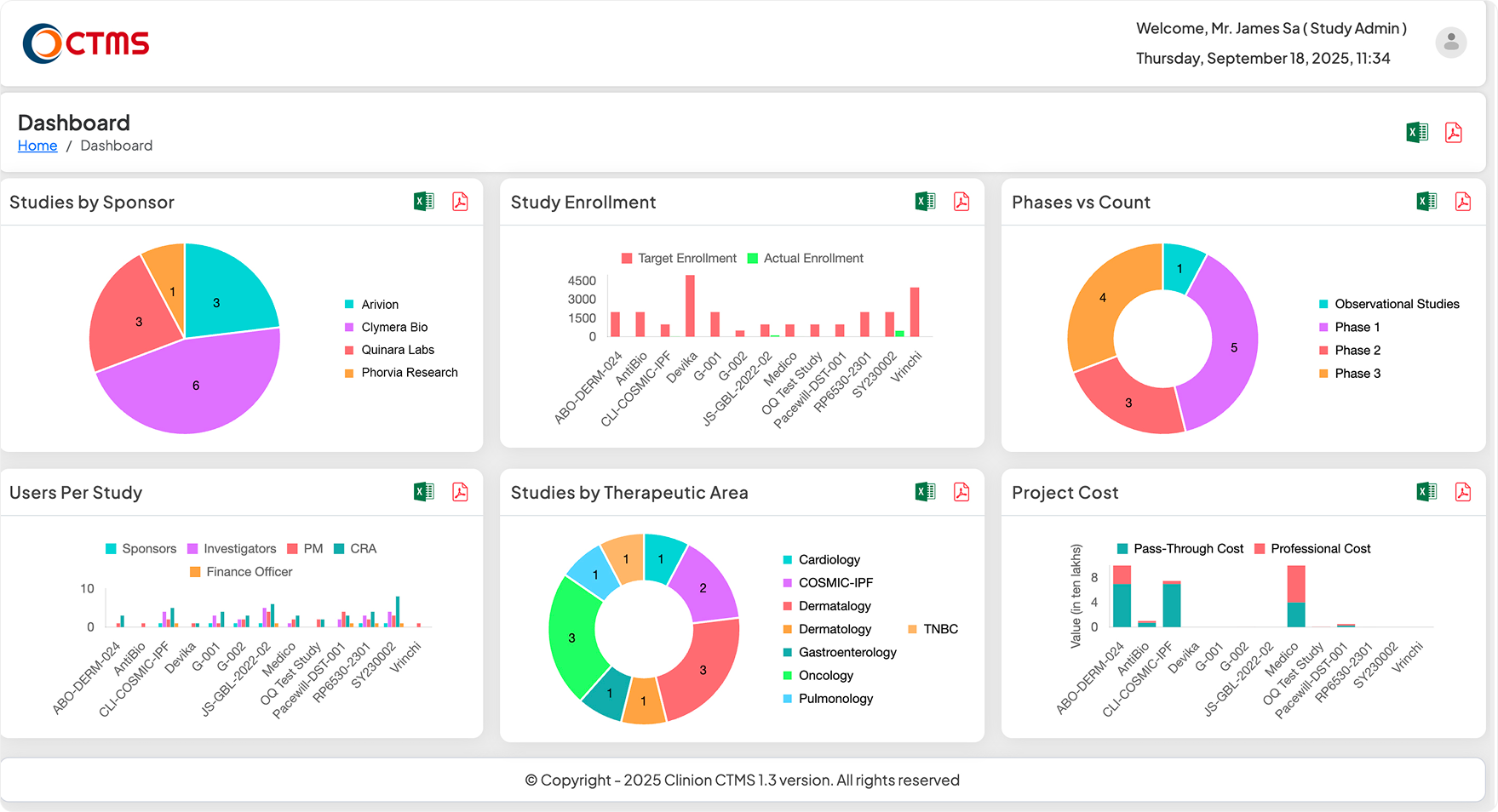This screenshot has height=812, width=1498.
Task: Toggle Gastroenterology legend entry
Action: [x=840, y=652]
